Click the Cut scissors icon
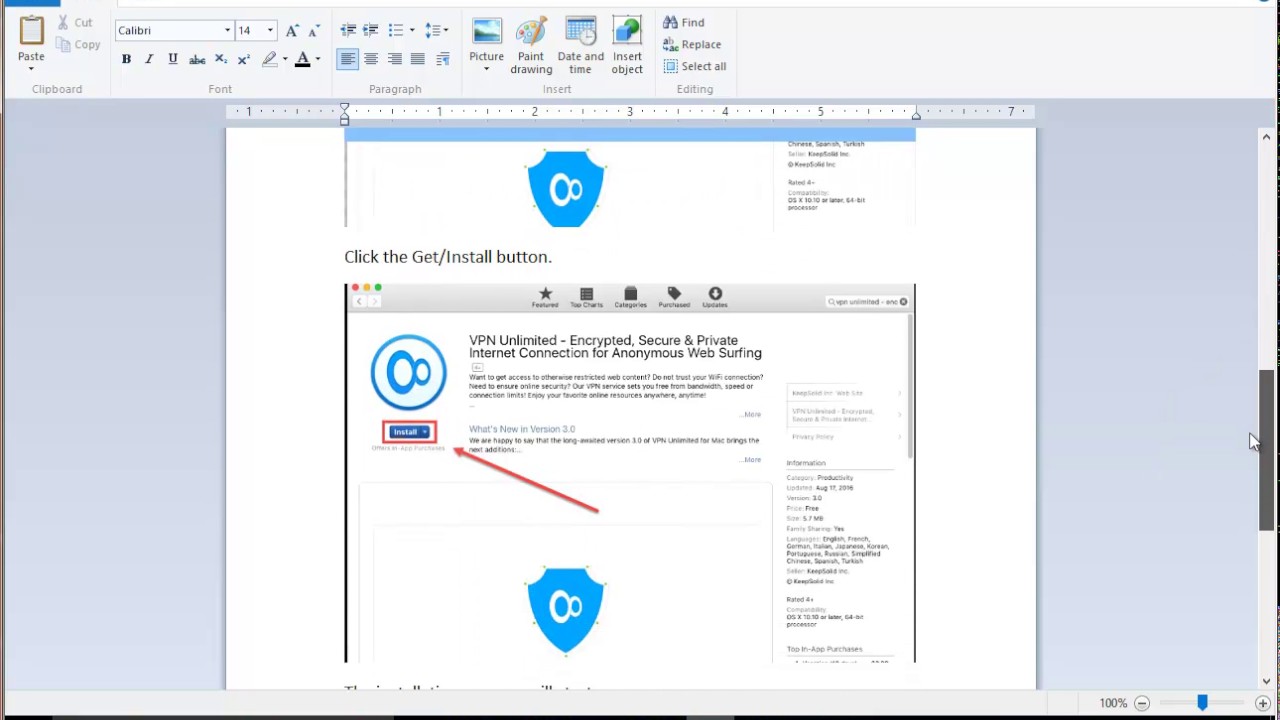The height and width of the screenshot is (720, 1280). 63,22
